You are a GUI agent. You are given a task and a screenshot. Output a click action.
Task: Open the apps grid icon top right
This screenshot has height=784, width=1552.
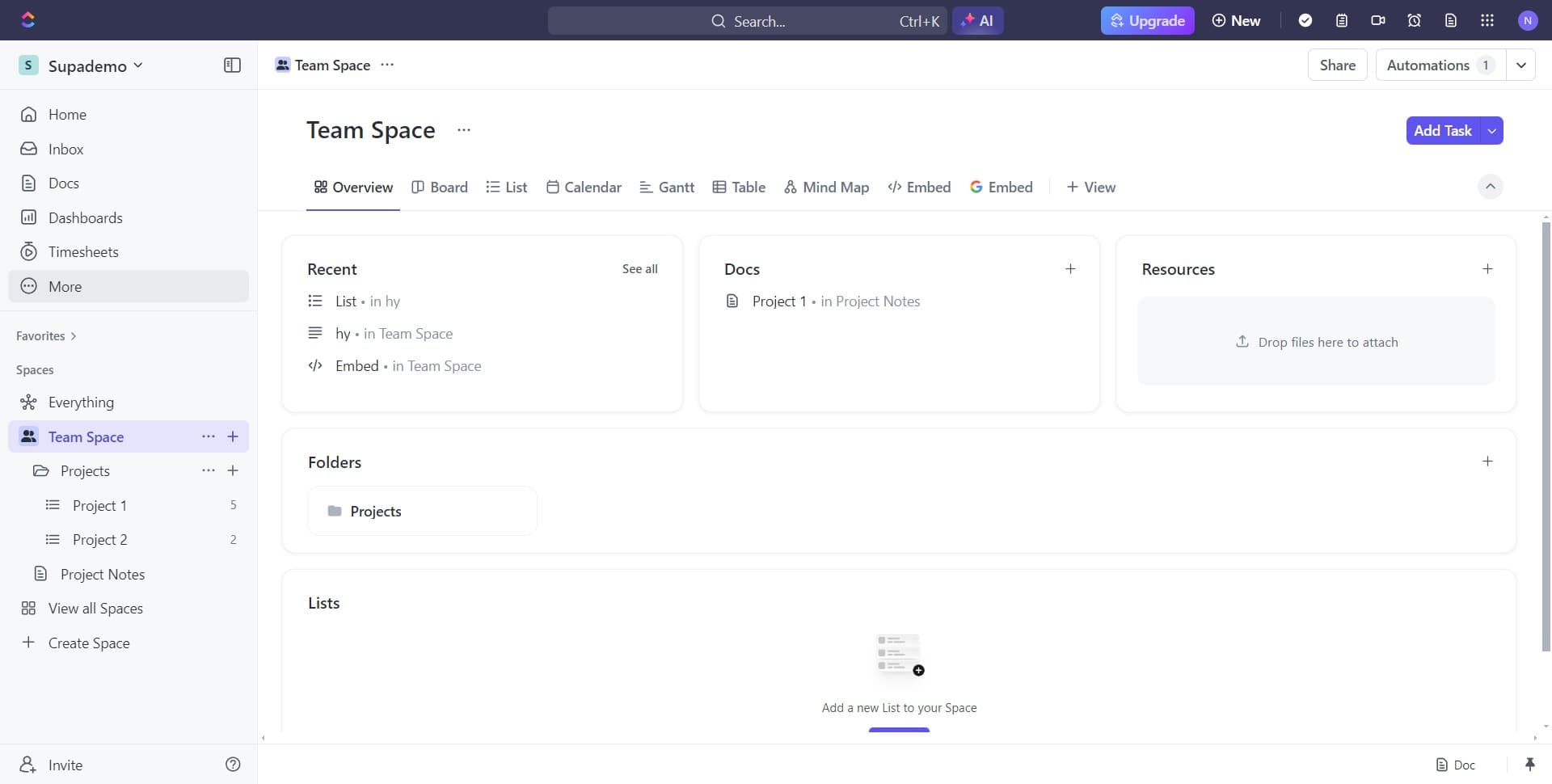(x=1487, y=20)
